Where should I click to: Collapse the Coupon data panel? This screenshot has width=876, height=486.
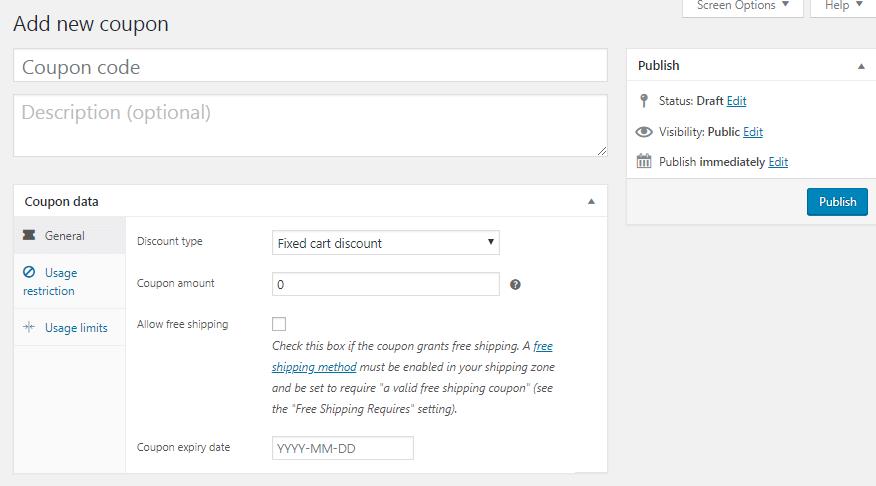(x=591, y=202)
